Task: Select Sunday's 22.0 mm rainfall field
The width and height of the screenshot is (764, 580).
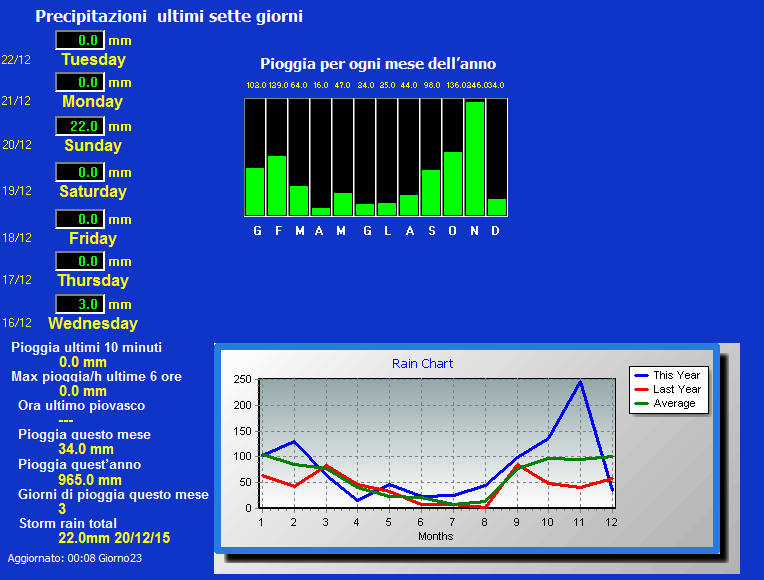Action: pos(80,126)
